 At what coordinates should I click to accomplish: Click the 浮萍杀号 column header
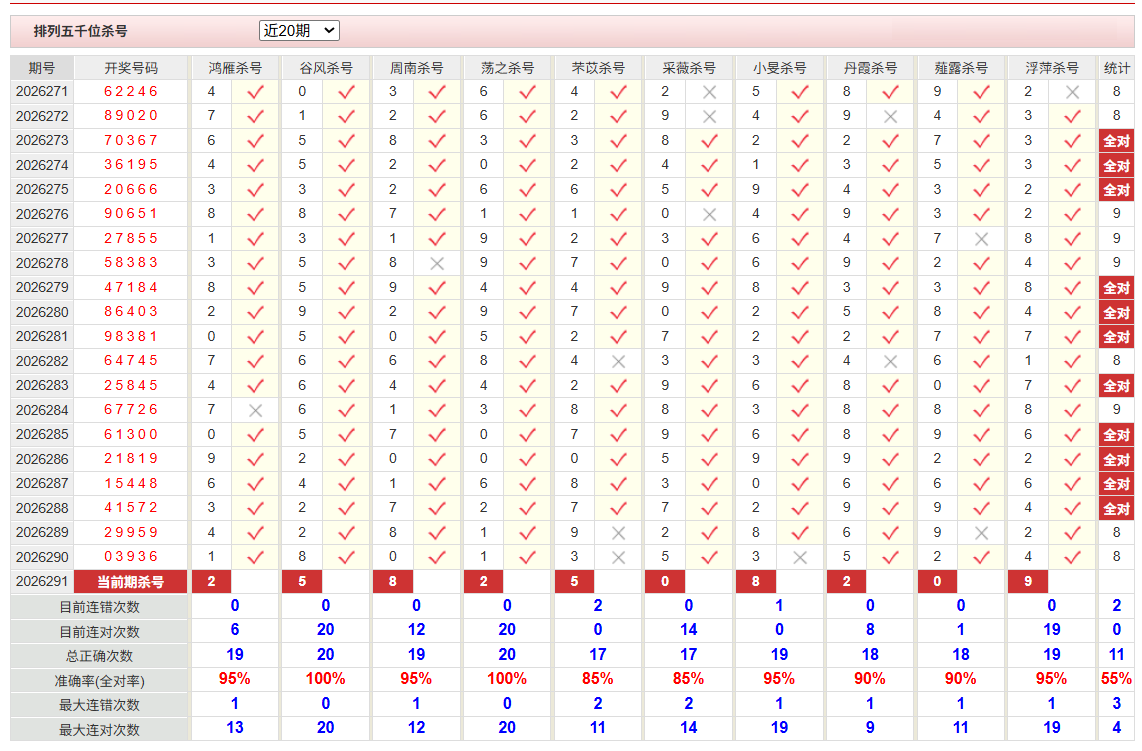click(1052, 68)
